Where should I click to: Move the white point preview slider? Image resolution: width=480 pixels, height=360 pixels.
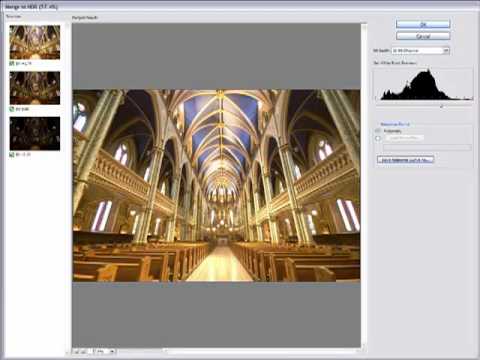click(442, 106)
